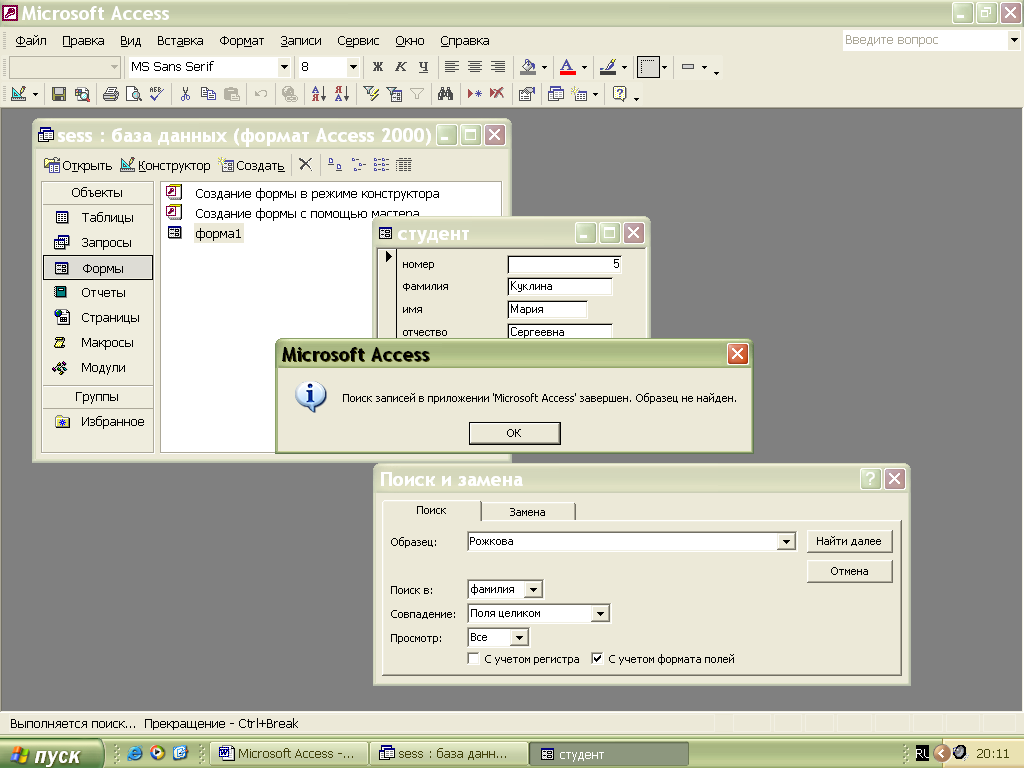Open the Записи menu

click(300, 40)
